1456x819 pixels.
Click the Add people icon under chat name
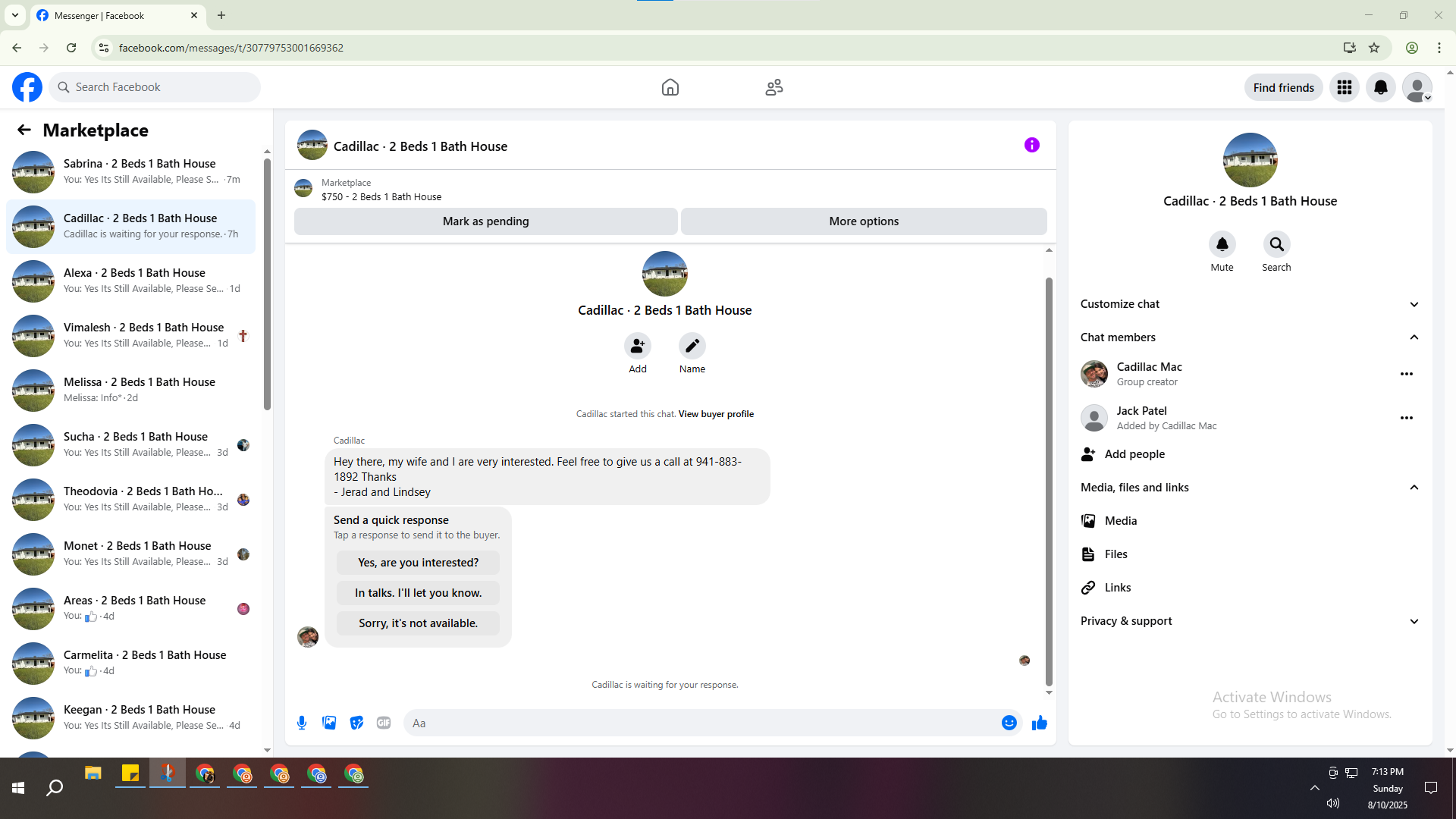coord(638,347)
